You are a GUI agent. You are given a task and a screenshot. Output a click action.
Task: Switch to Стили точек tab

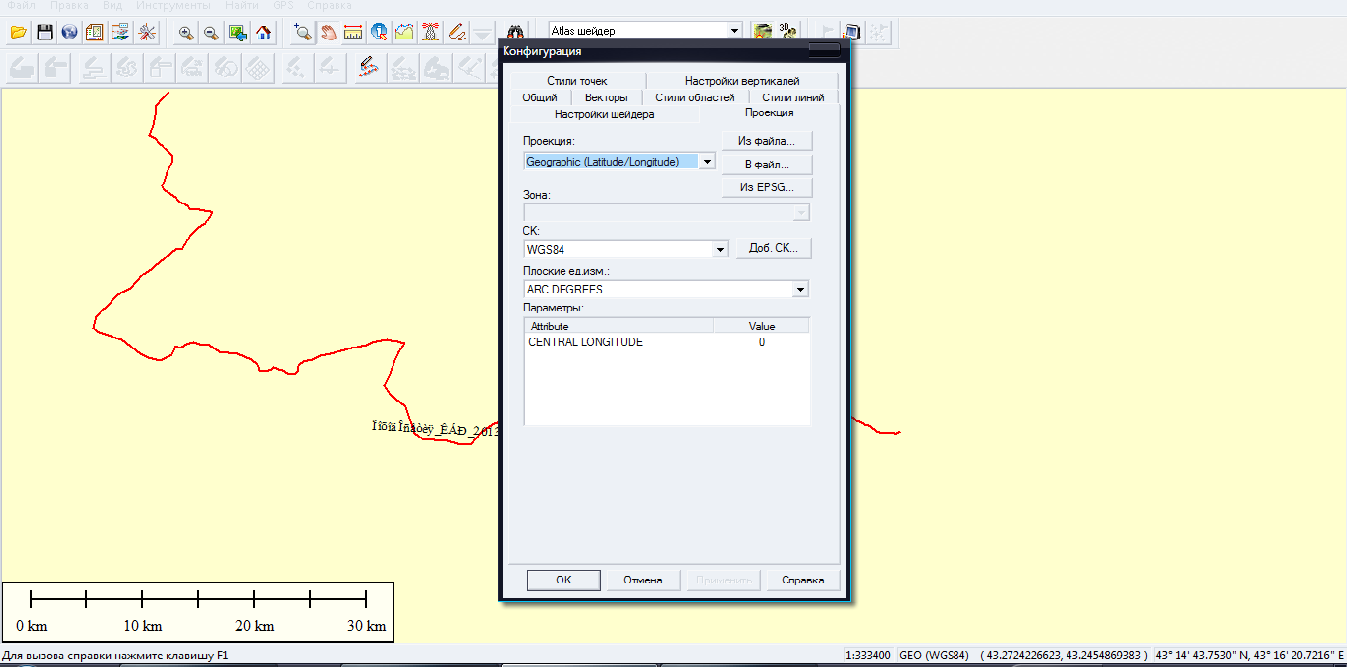coord(577,81)
